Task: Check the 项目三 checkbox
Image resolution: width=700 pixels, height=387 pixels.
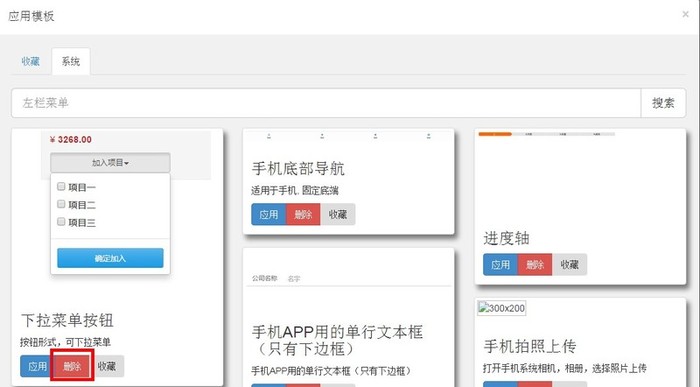Action: click(x=61, y=221)
